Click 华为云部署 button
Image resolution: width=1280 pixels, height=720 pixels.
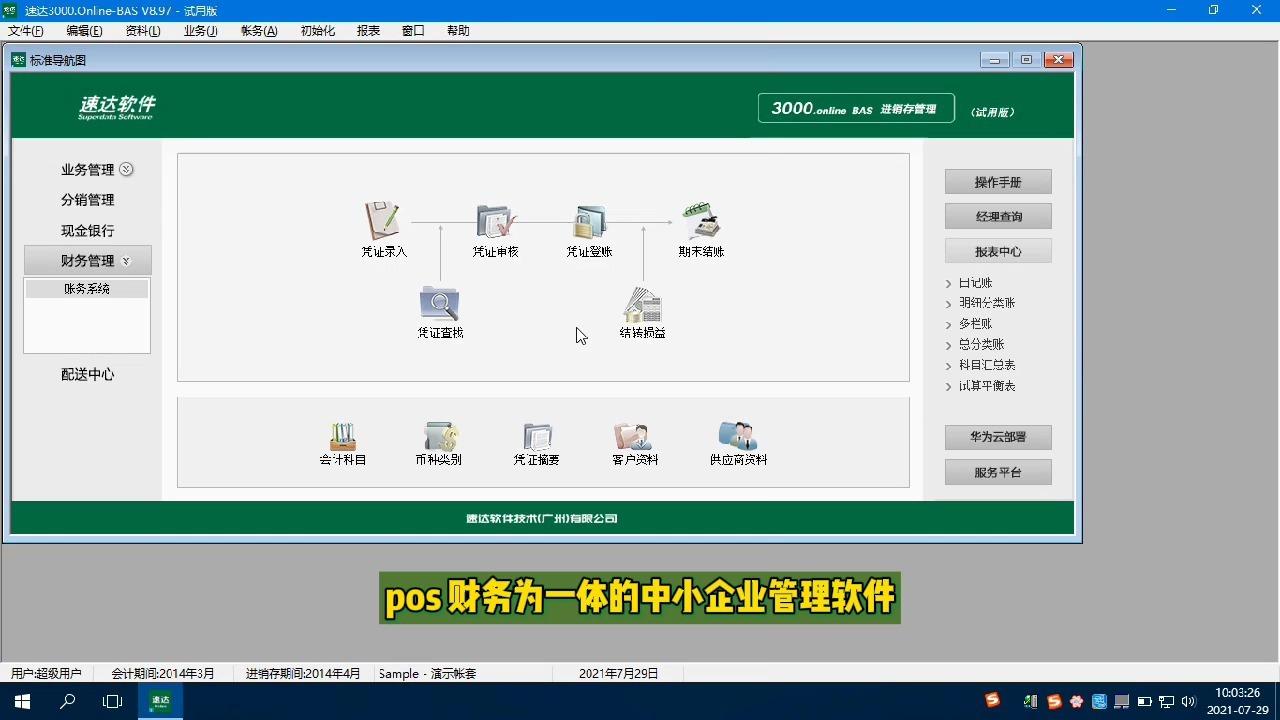tap(998, 437)
